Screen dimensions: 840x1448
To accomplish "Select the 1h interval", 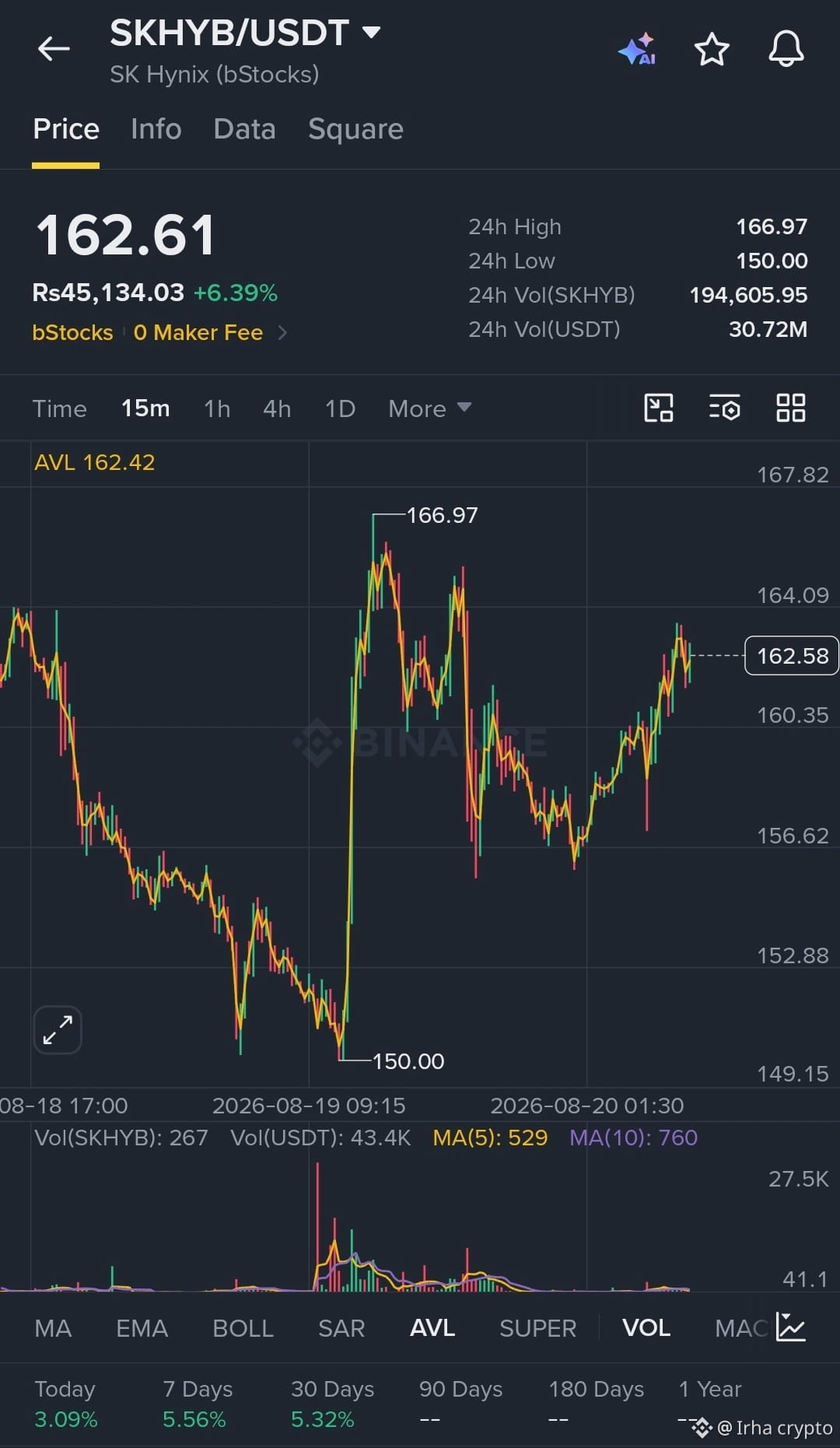I will (217, 408).
